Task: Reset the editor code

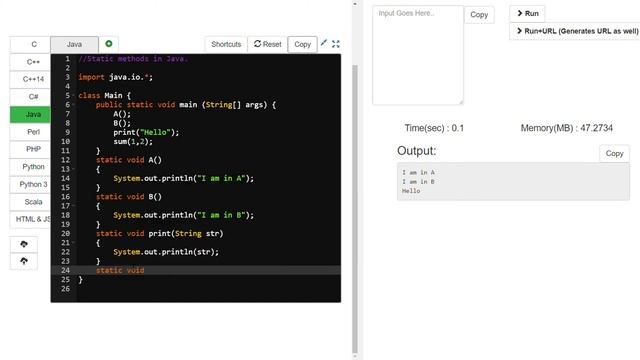Action: pos(268,44)
